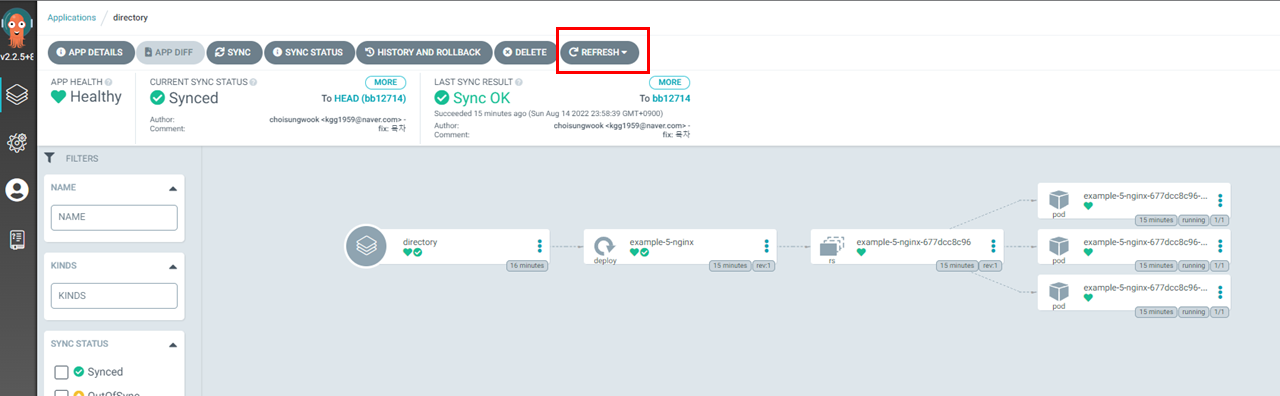
Task: Click the Sync OK green check icon
Action: [x=442, y=98]
